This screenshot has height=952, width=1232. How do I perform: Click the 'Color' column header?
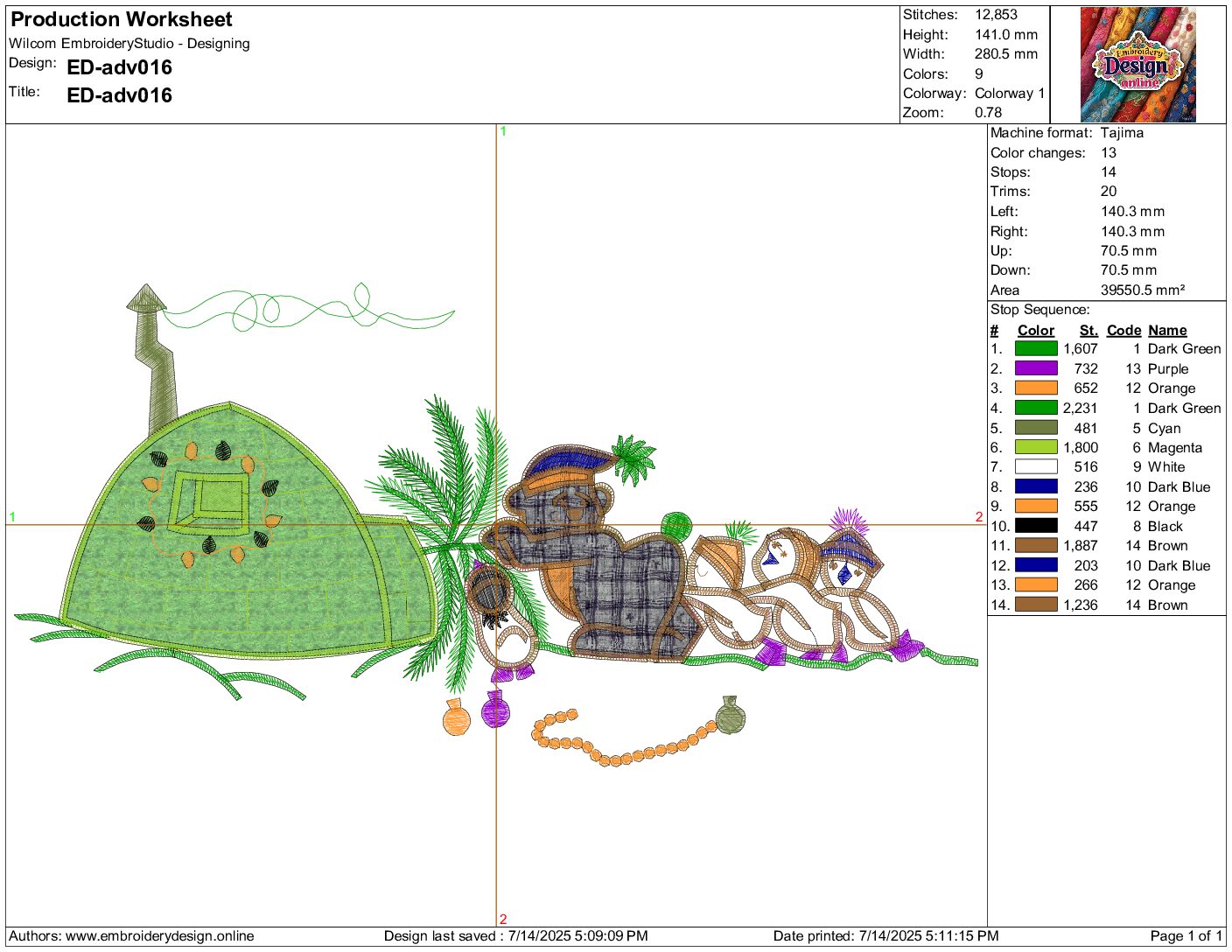point(1036,330)
